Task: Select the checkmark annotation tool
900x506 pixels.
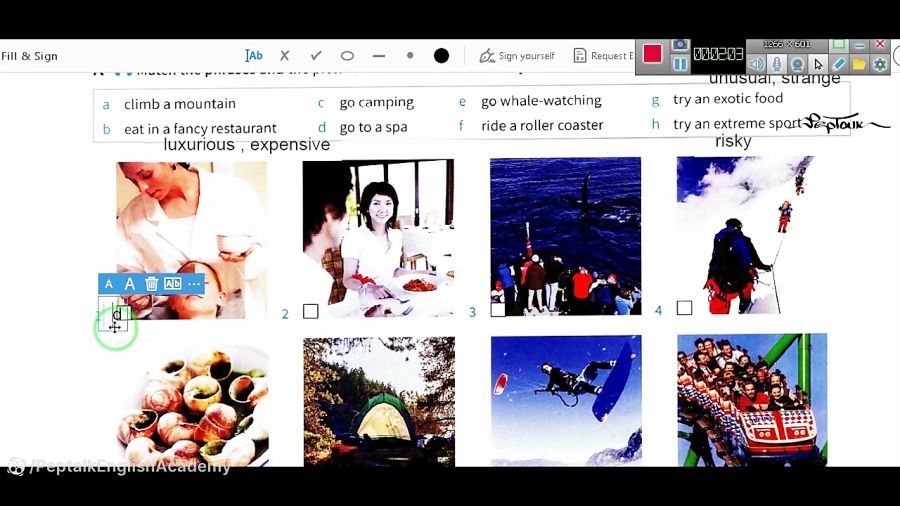Action: [x=316, y=56]
